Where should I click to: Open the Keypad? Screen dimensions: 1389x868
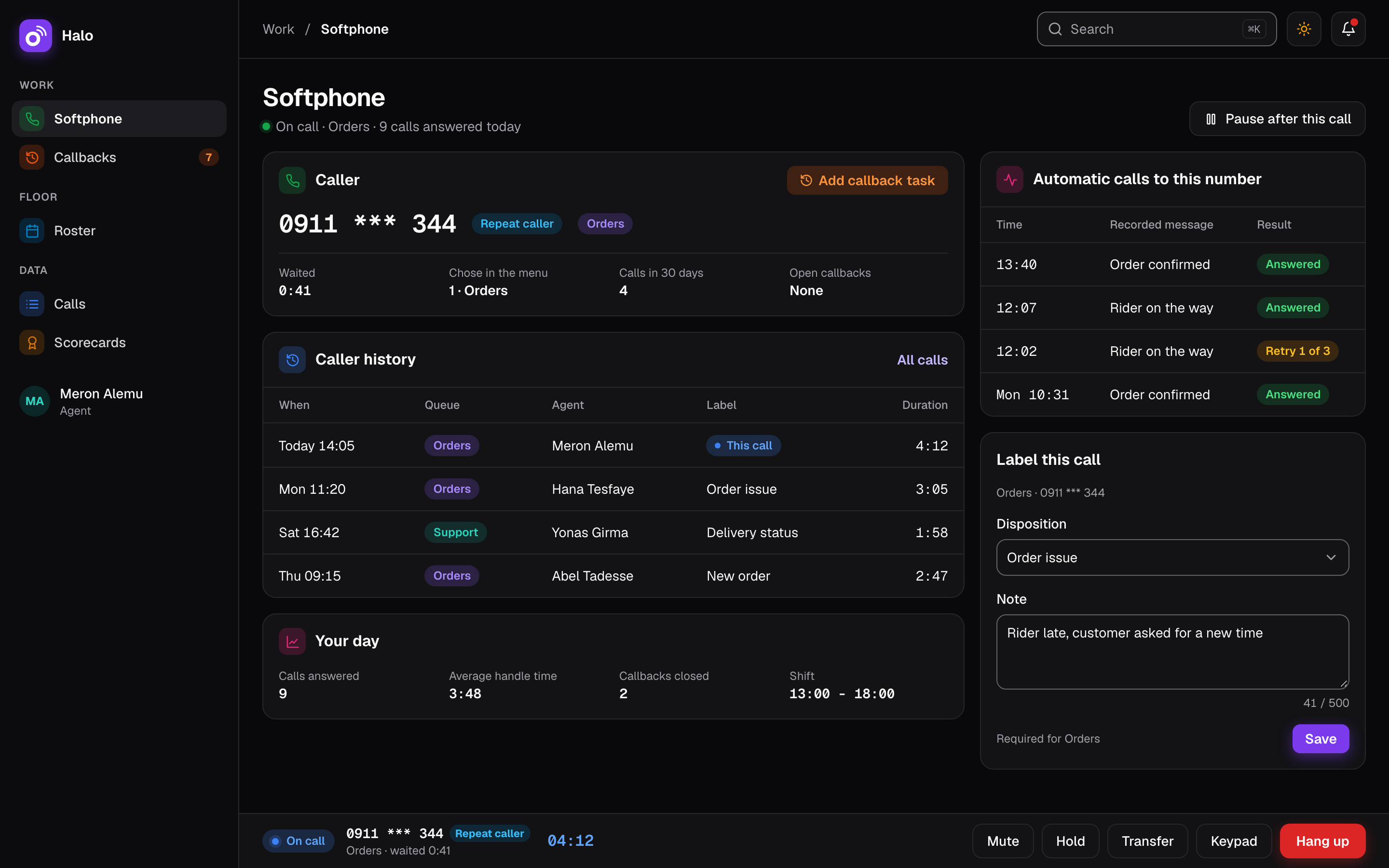click(x=1234, y=841)
